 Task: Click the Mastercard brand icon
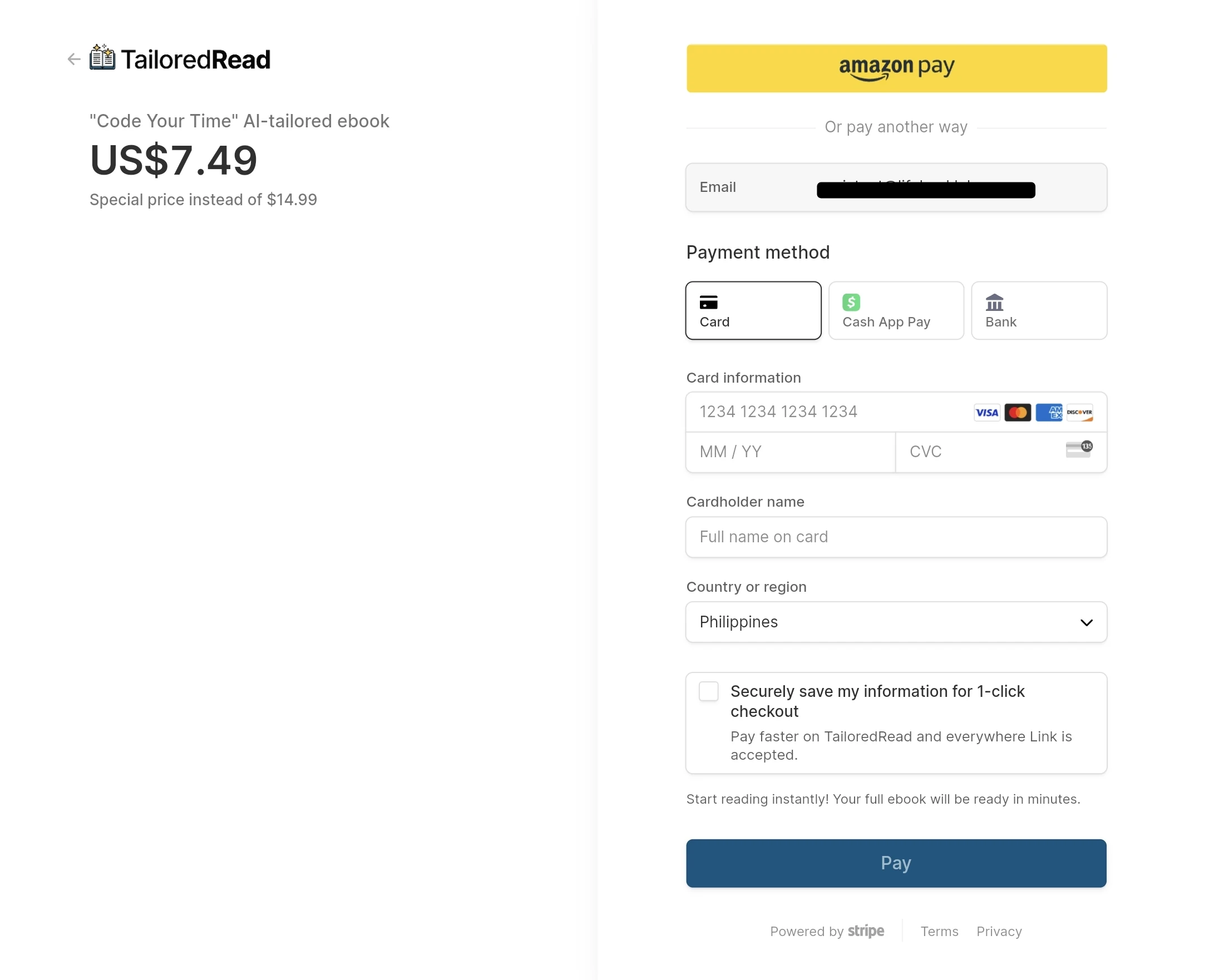point(1018,413)
